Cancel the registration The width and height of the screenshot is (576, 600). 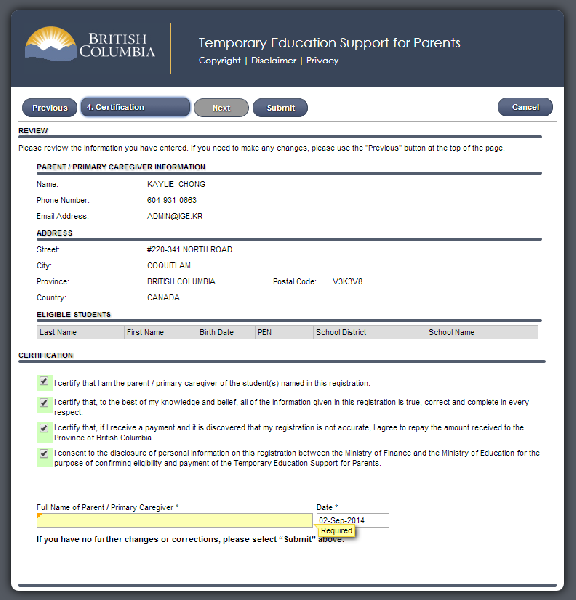coord(525,107)
